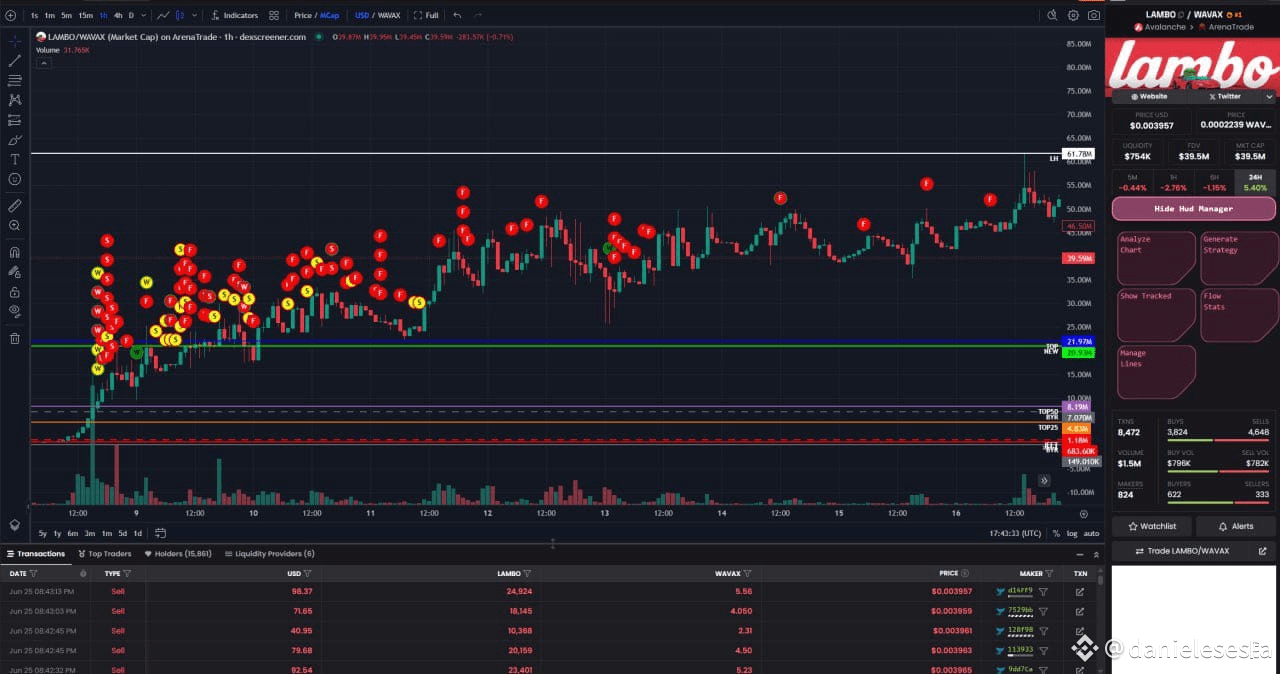
Task: Expand more links chevron beside Twitter
Action: 1269,96
